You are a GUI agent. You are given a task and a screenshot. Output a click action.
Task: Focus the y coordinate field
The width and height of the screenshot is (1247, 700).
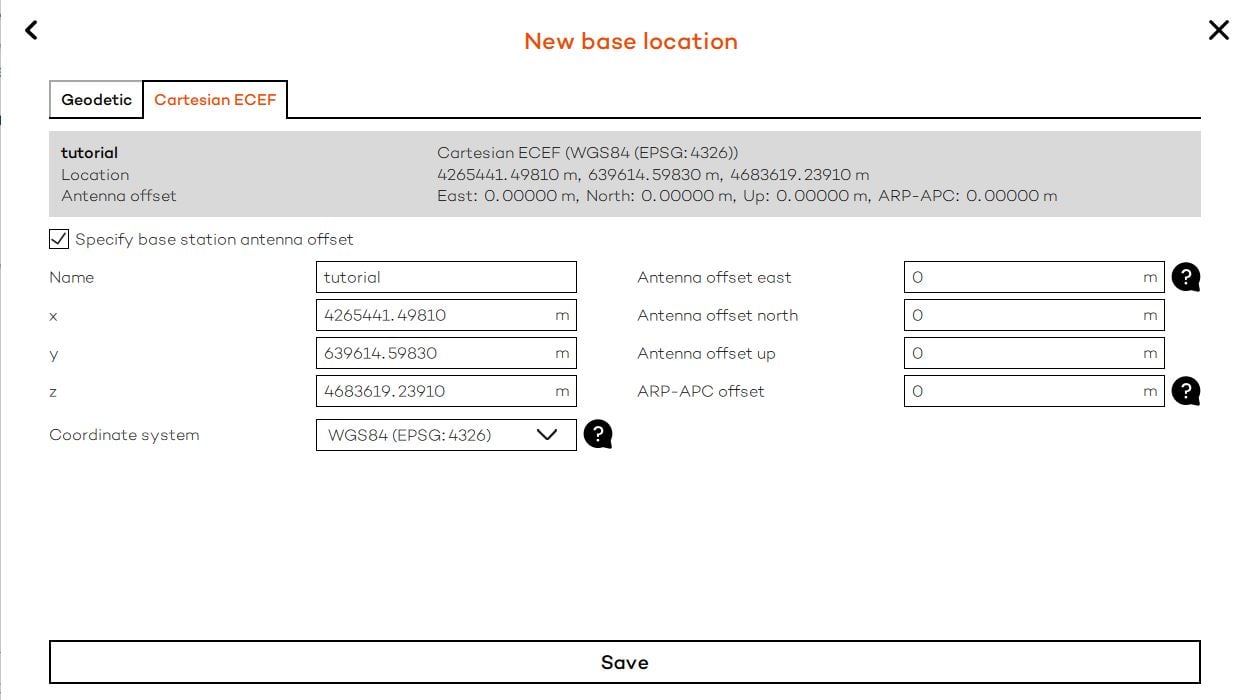[436, 353]
